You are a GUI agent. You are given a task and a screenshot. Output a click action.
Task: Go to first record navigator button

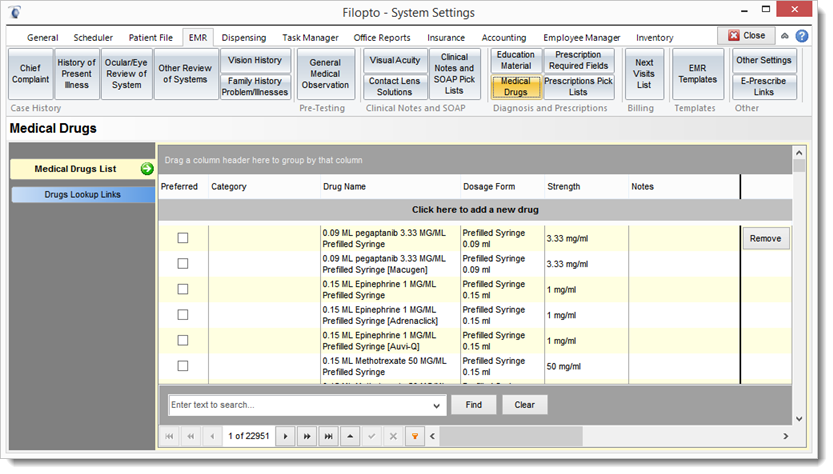tap(169, 436)
